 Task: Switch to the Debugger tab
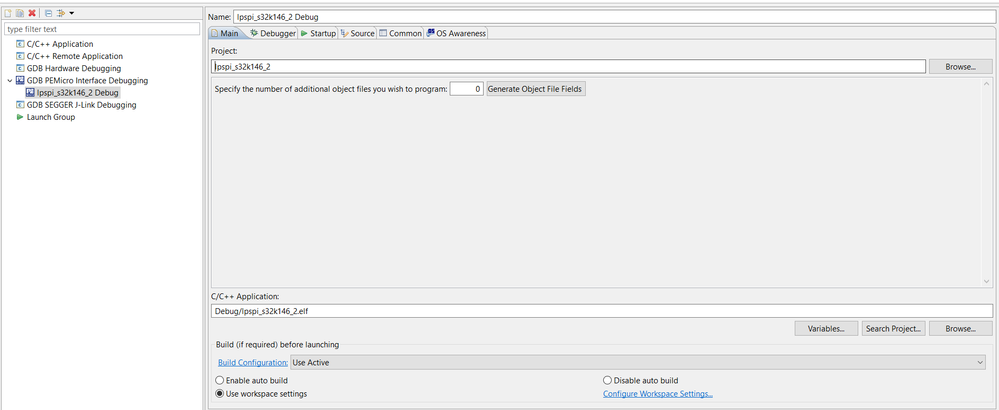tap(272, 33)
